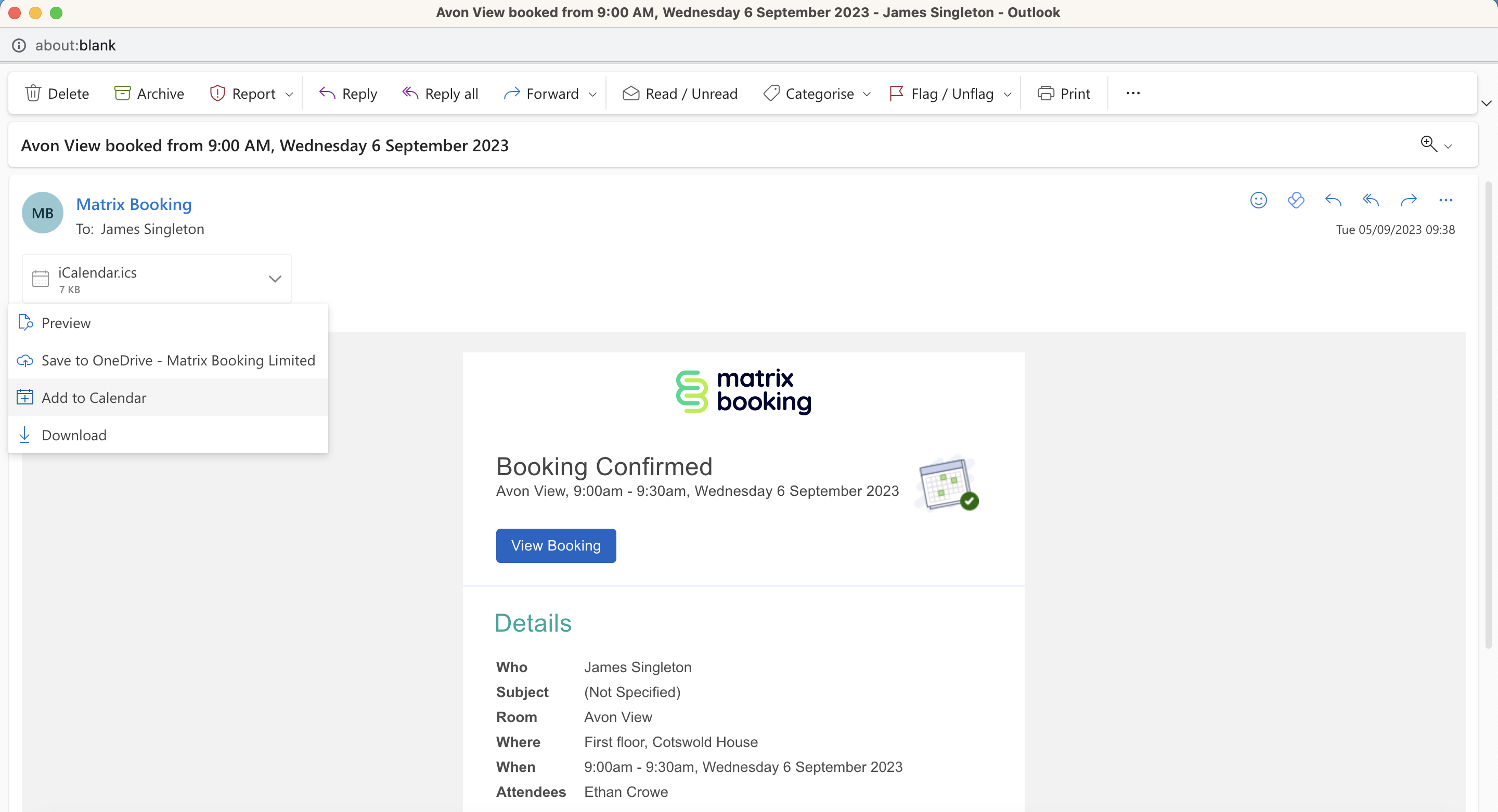Expand the Report dropdown arrow
The image size is (1498, 812).
coord(289,94)
